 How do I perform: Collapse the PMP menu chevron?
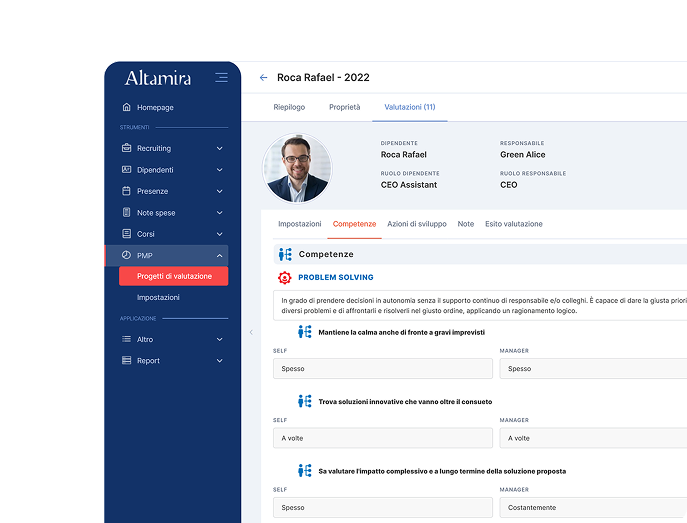(x=219, y=255)
